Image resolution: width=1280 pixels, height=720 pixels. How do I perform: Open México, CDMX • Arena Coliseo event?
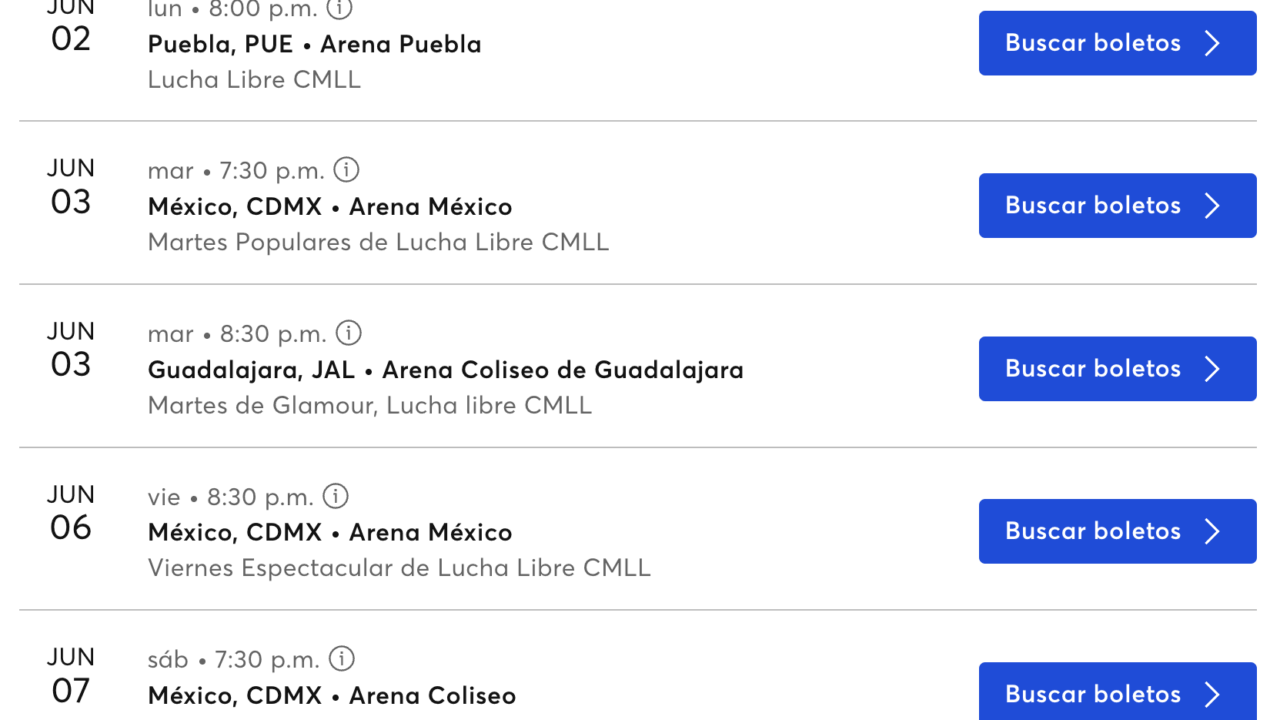click(x=332, y=695)
